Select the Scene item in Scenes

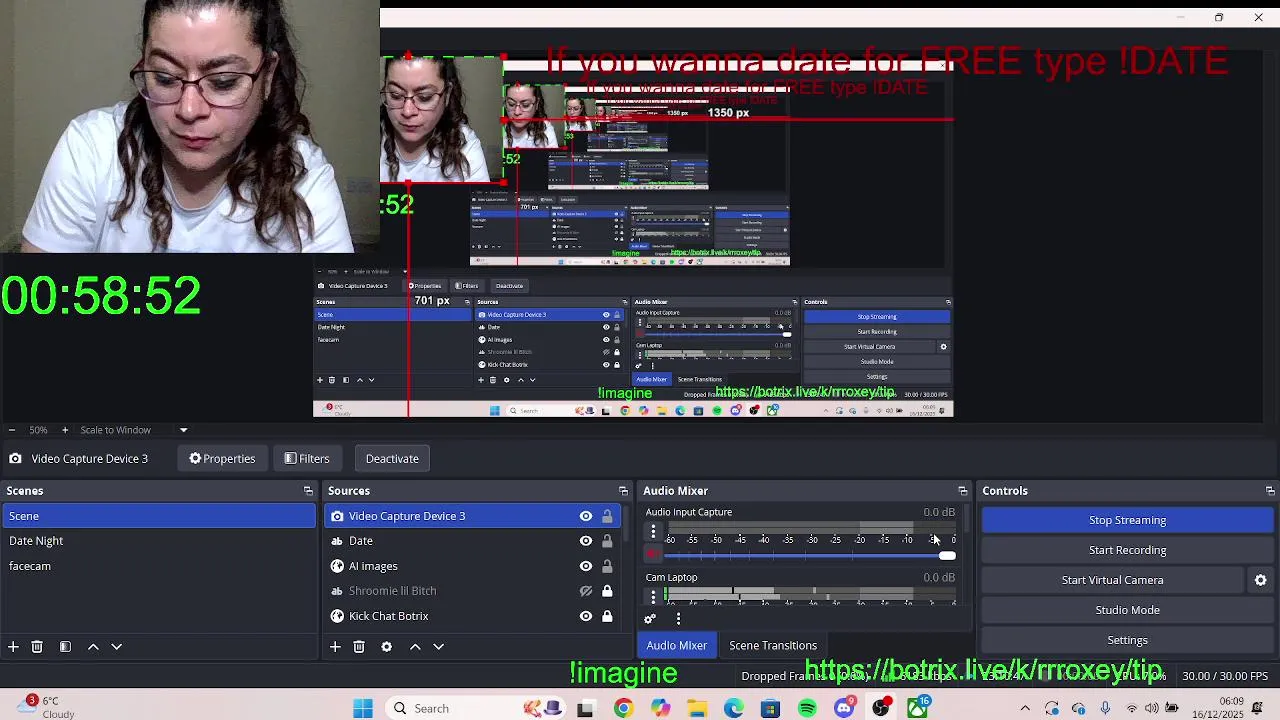(158, 516)
